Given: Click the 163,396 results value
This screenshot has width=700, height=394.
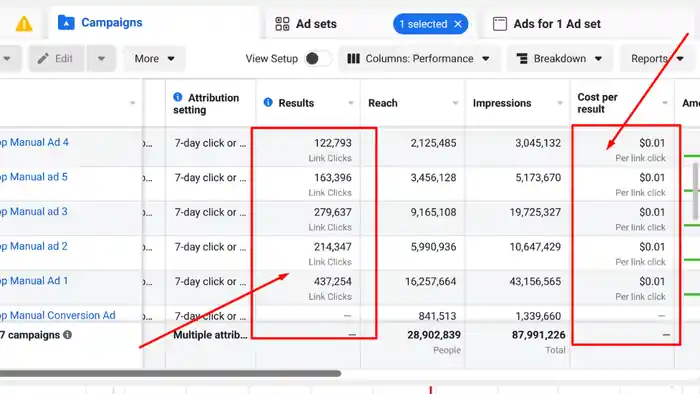Looking at the screenshot, I should pyautogui.click(x=333, y=178).
